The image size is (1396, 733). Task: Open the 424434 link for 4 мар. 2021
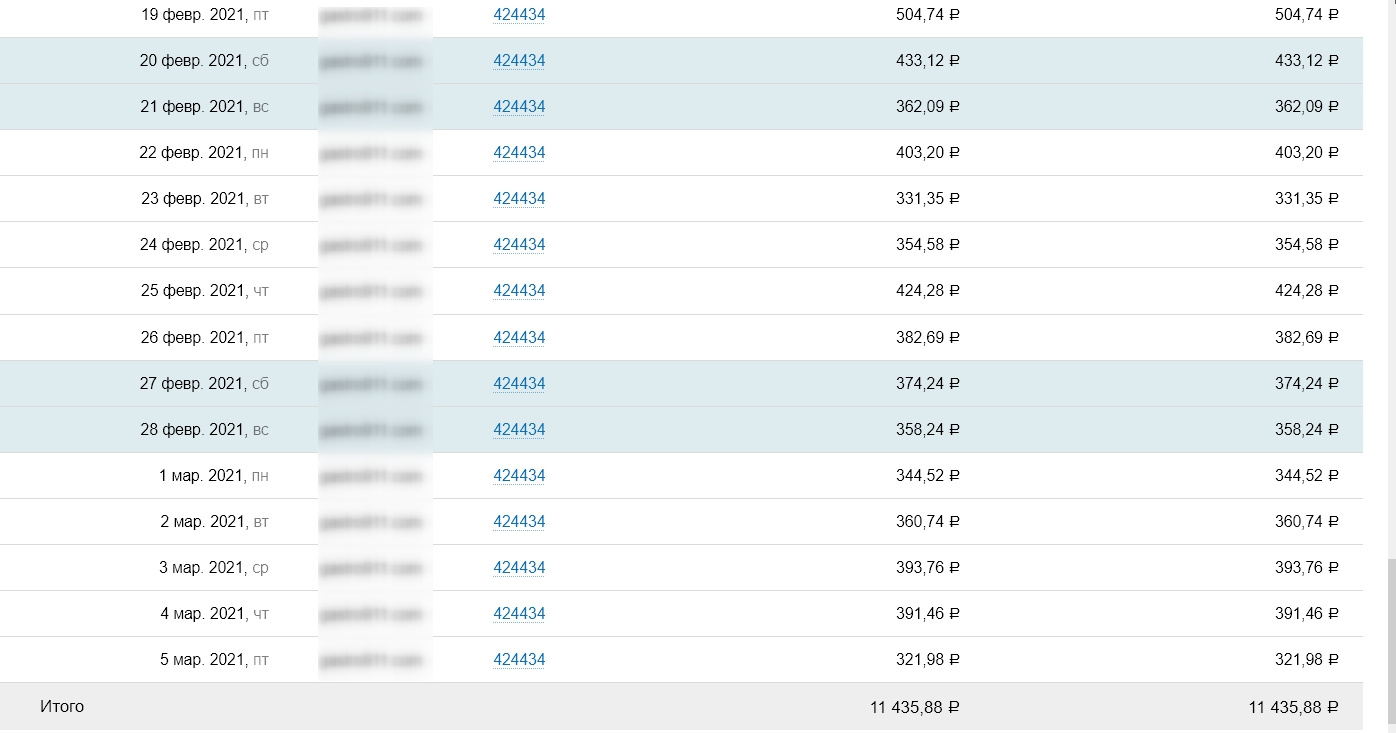point(519,614)
